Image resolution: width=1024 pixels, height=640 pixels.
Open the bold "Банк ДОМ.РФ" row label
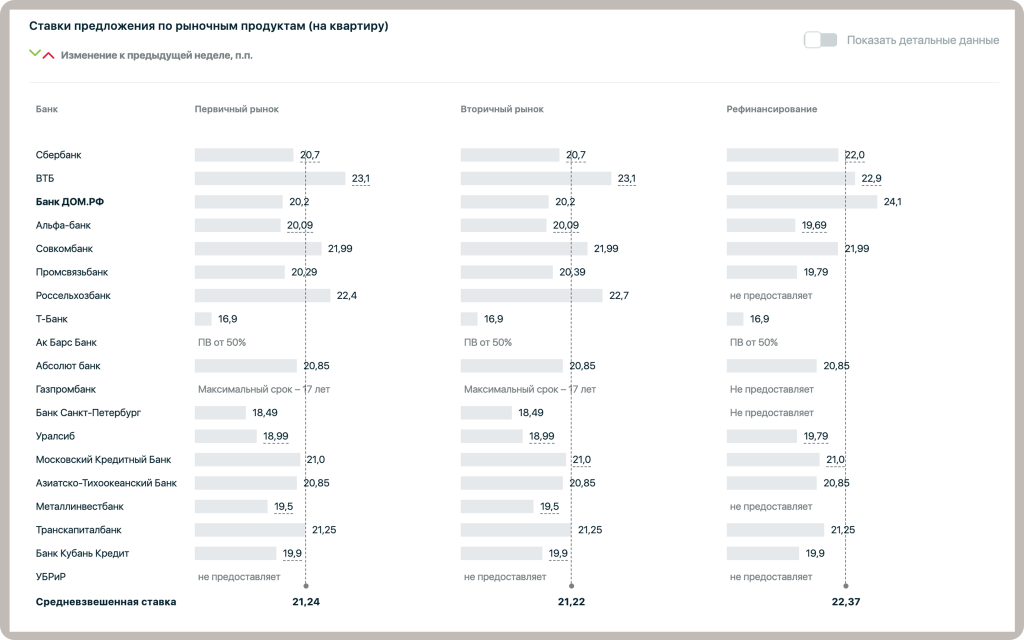(x=70, y=202)
